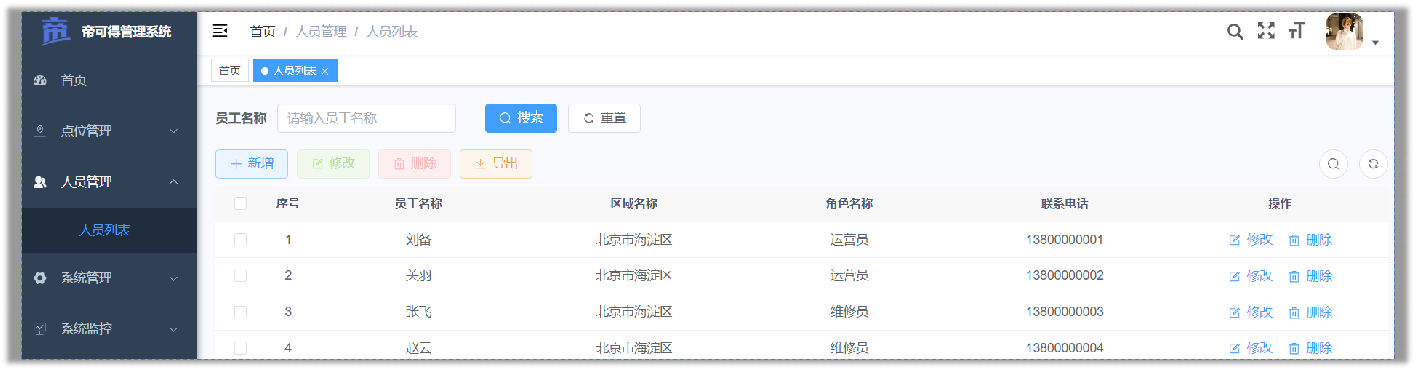
Task: Collapse the 人员管理 sidebar menu
Action: [x=109, y=182]
